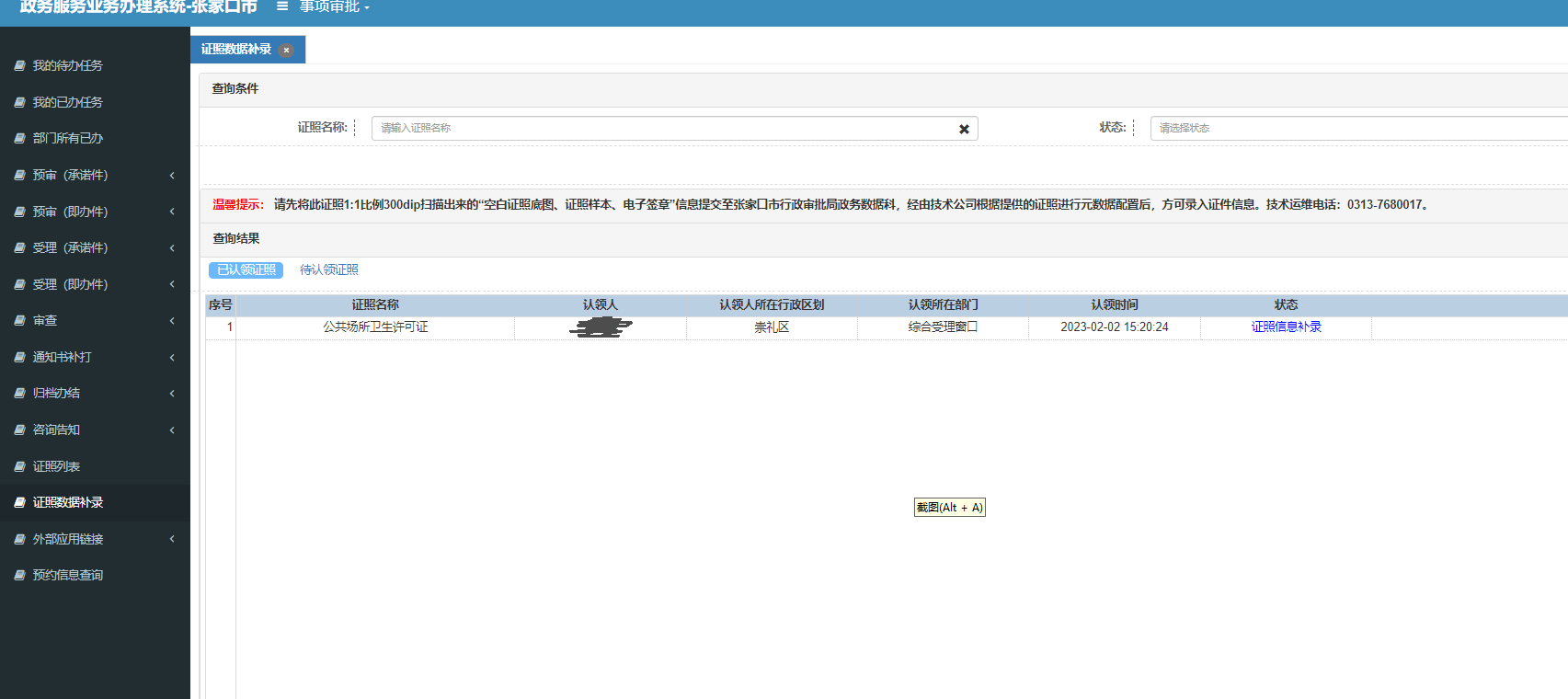
Task: Click the book icon beside 外部应用链接
Action: pyautogui.click(x=19, y=539)
